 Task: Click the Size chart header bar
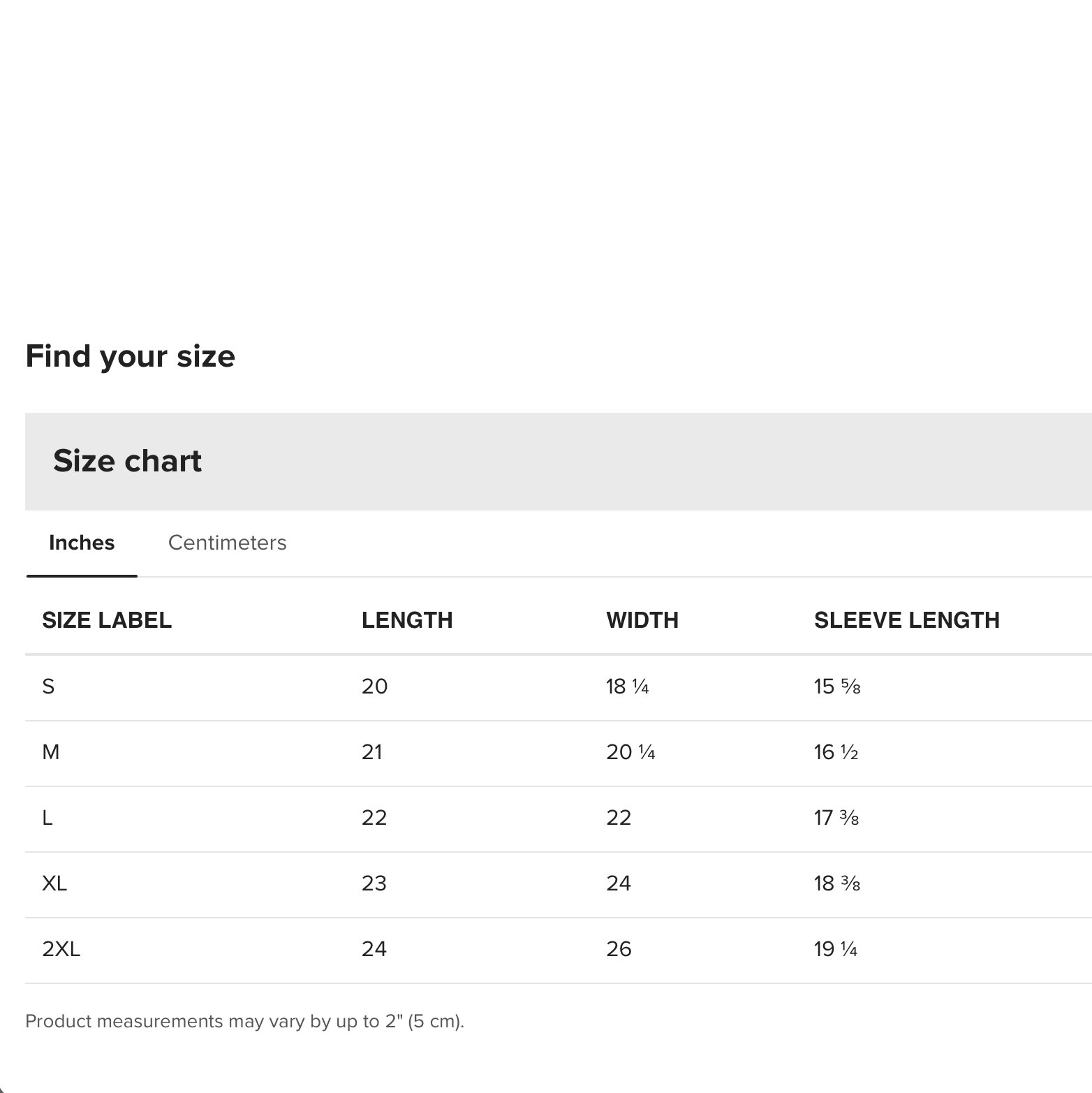click(559, 462)
